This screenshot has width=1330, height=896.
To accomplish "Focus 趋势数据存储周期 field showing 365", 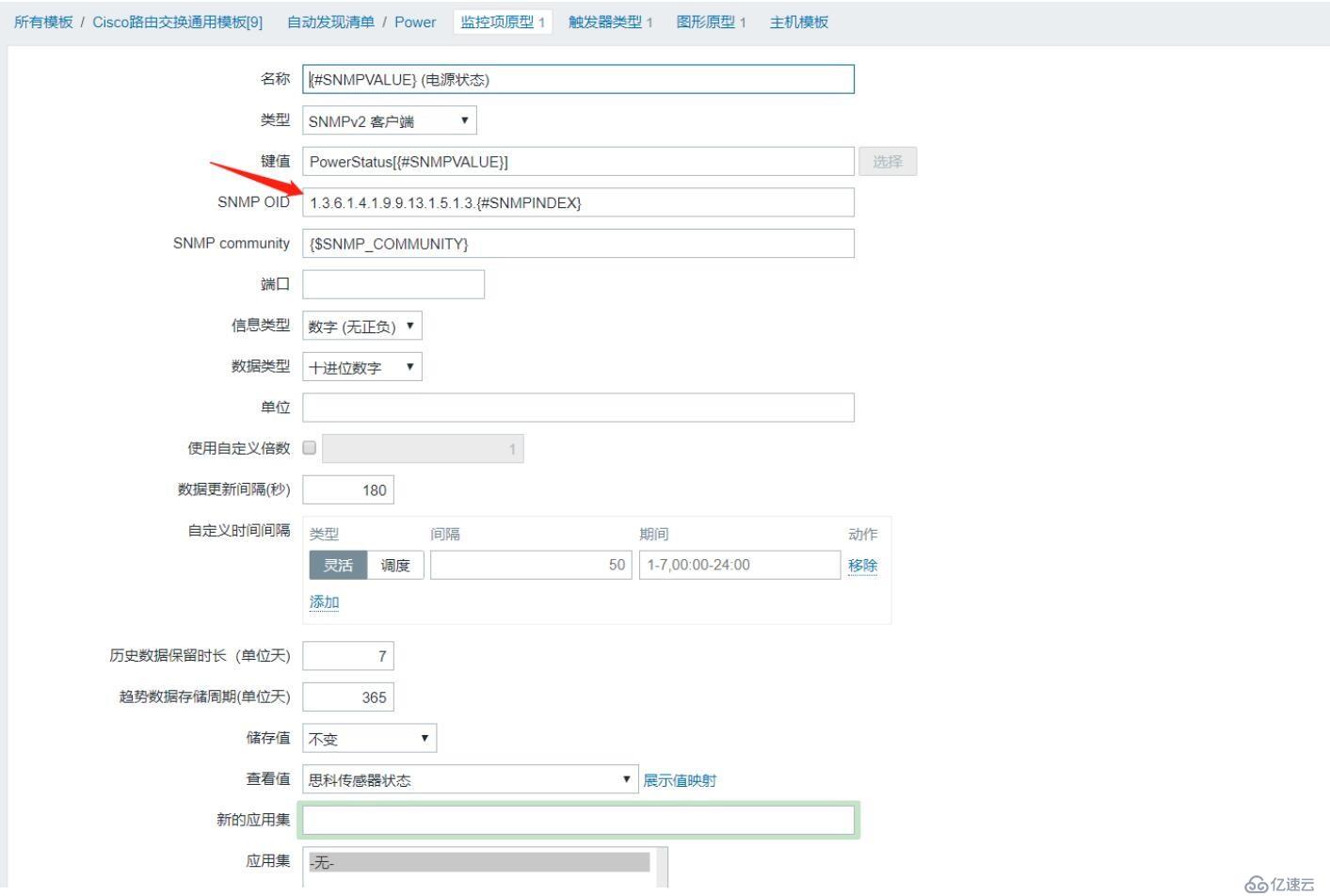I will 348,696.
